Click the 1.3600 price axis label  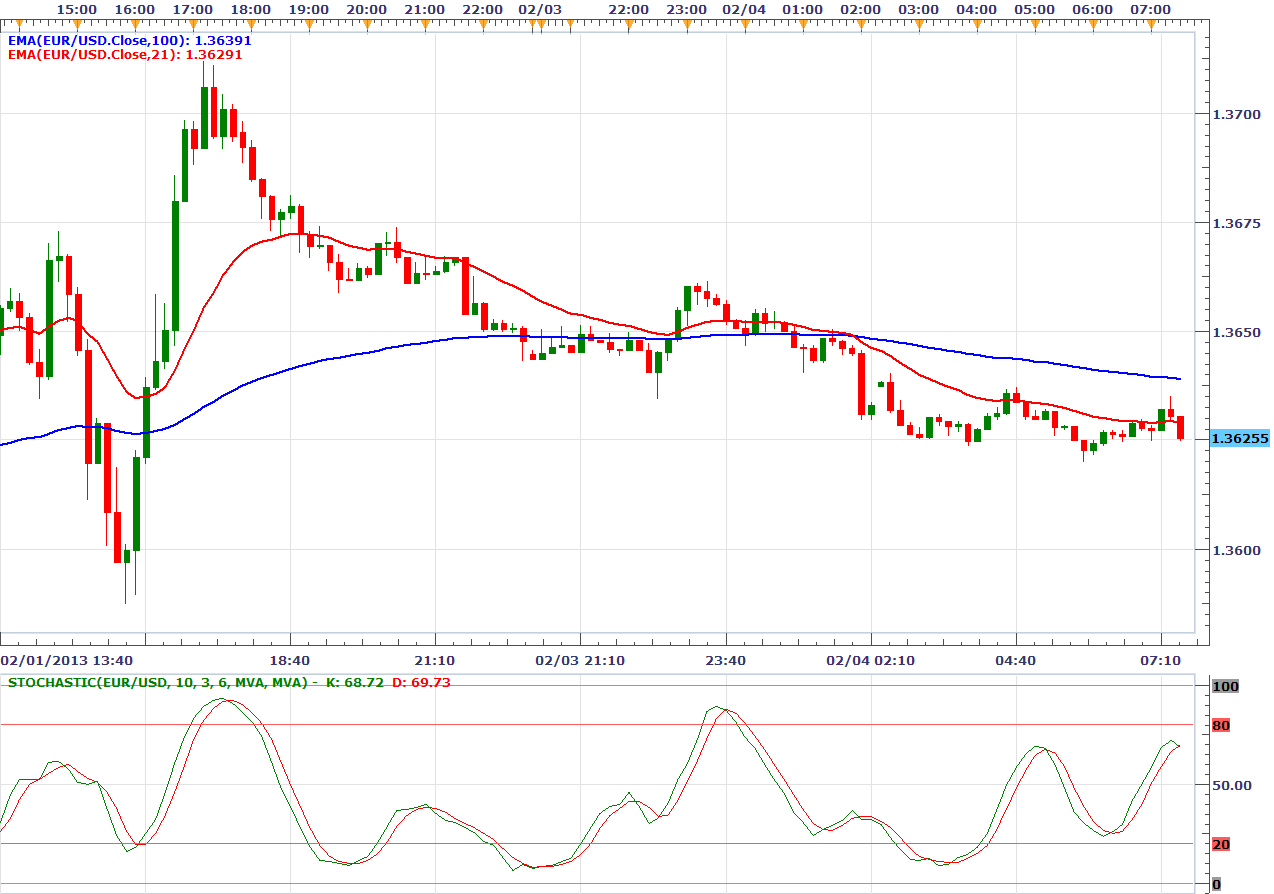1234,550
